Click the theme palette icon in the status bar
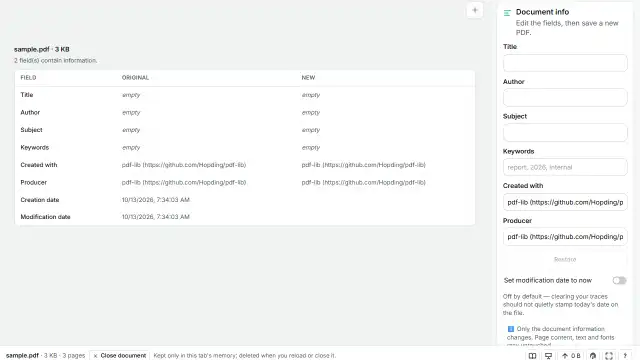Image resolution: width=640 pixels, height=360 pixels. click(x=593, y=356)
